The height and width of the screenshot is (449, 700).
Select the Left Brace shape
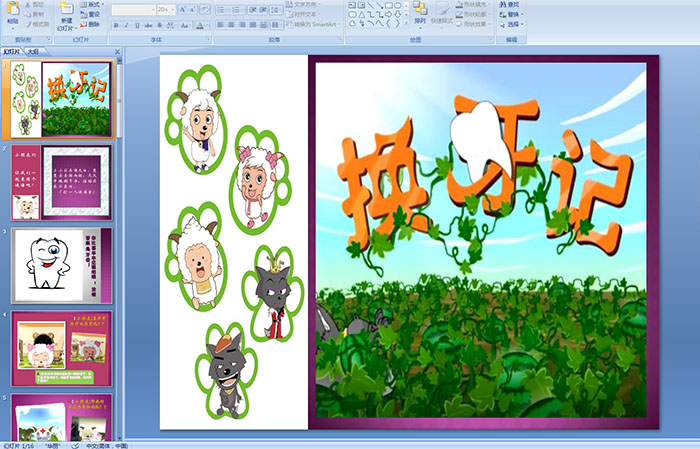point(388,23)
